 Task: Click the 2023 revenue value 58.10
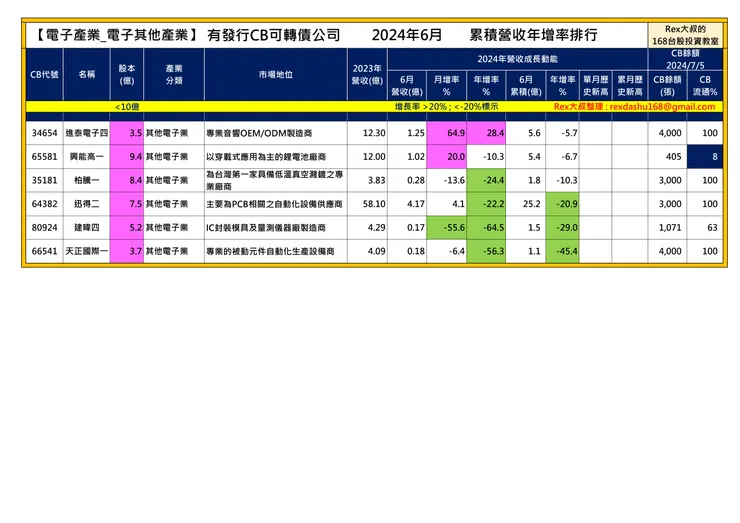(x=374, y=204)
